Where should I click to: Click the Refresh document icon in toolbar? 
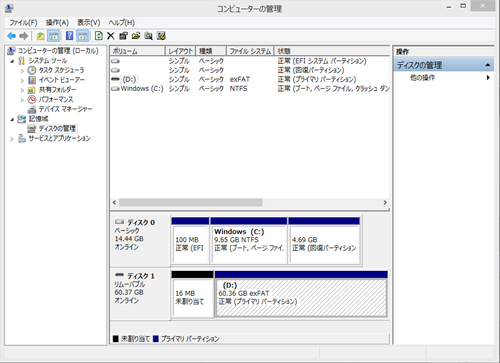(98, 36)
